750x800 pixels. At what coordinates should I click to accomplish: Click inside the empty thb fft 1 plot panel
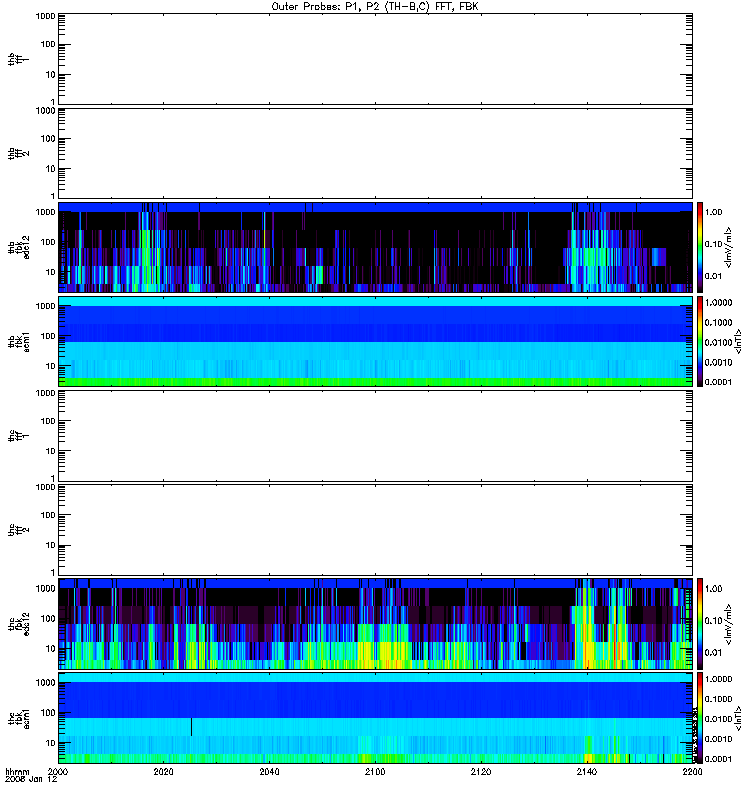375,59
